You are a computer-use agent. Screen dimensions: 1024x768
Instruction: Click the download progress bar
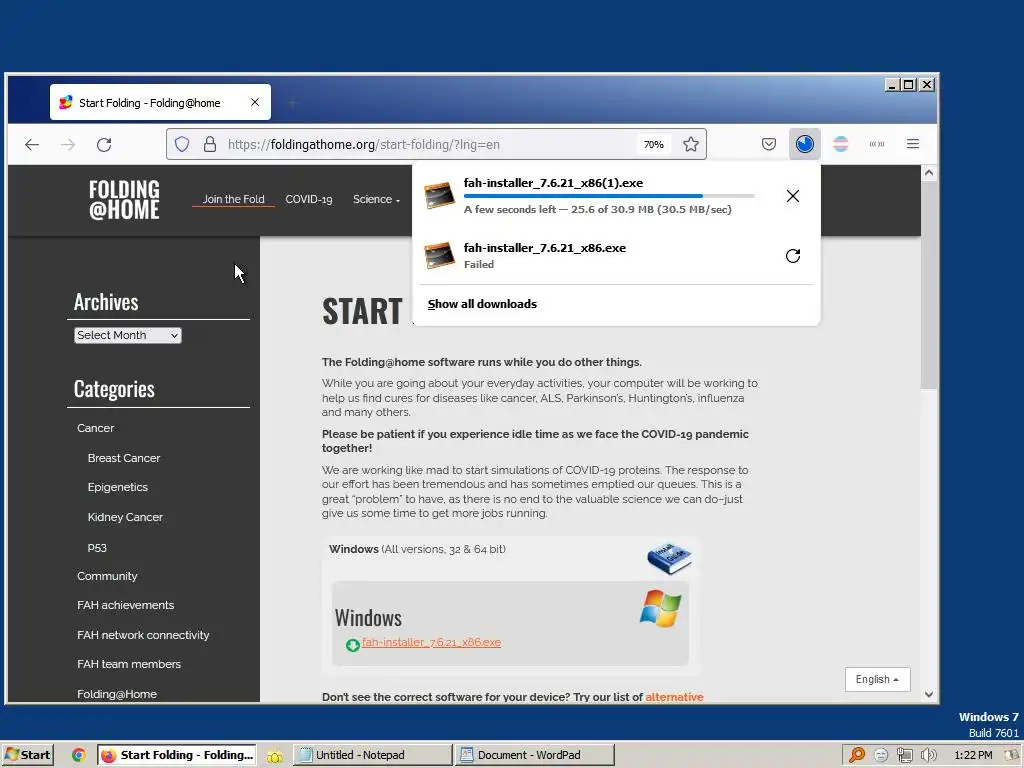[x=609, y=196]
